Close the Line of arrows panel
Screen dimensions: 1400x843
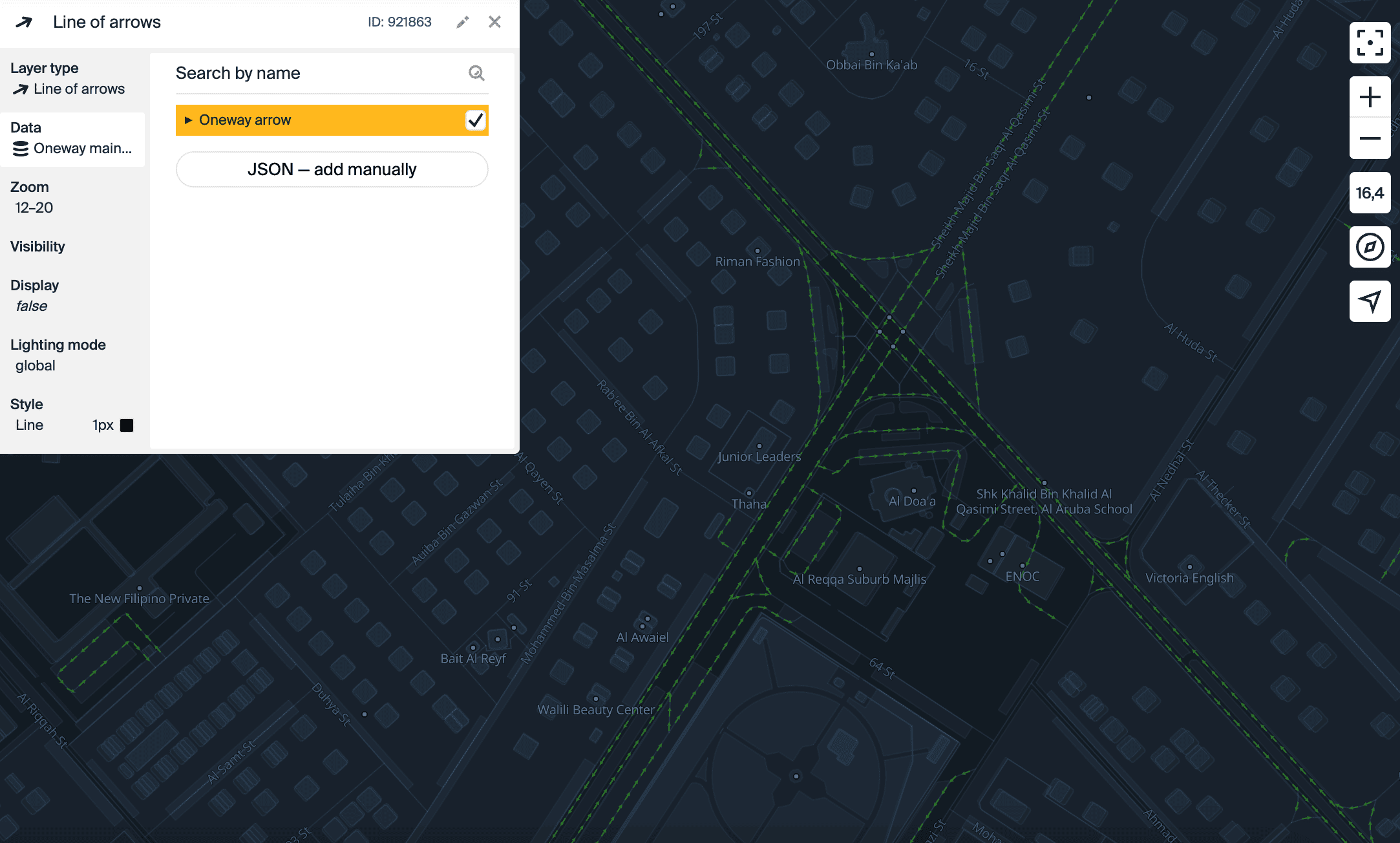click(x=494, y=22)
